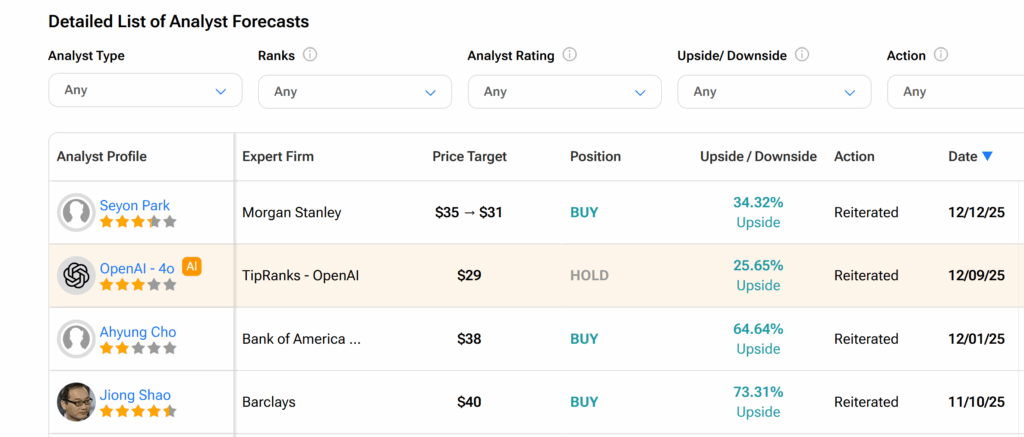Image resolution: width=1024 pixels, height=437 pixels.
Task: Expand the Upside/Downside filter dropdown
Action: (774, 92)
